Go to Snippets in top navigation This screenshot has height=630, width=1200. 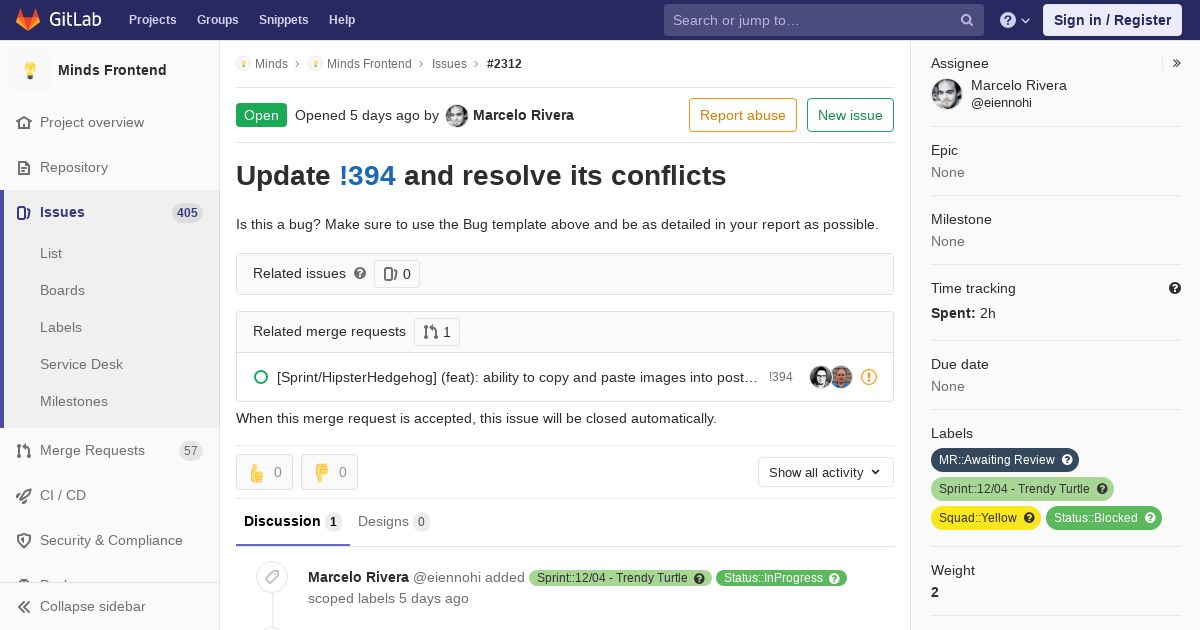[283, 20]
